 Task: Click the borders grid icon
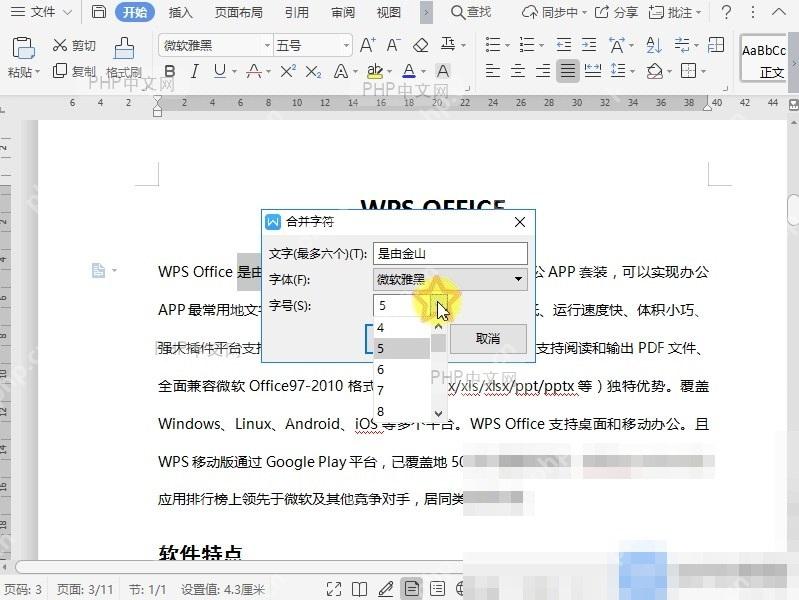coord(688,71)
